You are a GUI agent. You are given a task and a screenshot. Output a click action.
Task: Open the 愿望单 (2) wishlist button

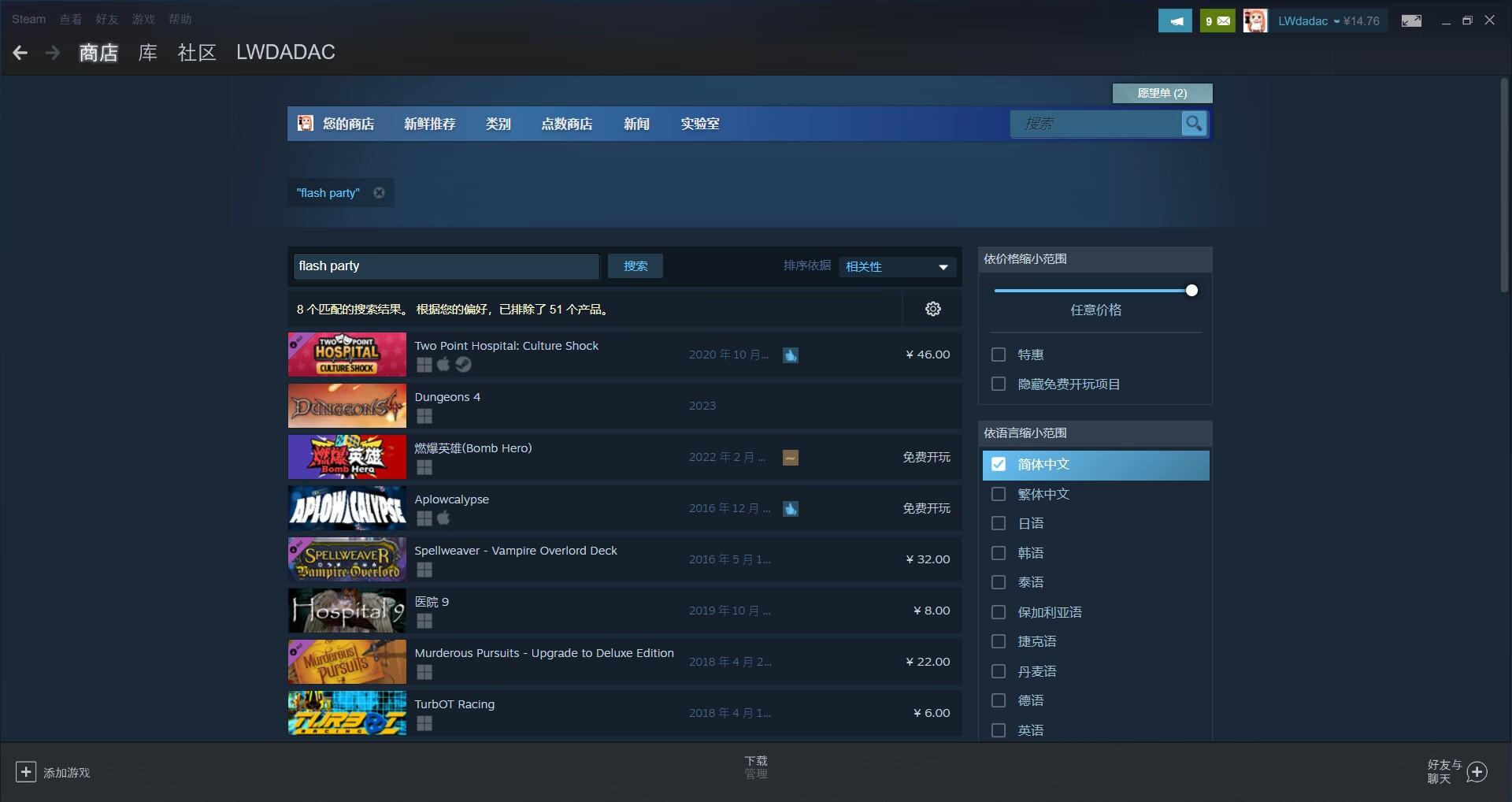click(1162, 93)
